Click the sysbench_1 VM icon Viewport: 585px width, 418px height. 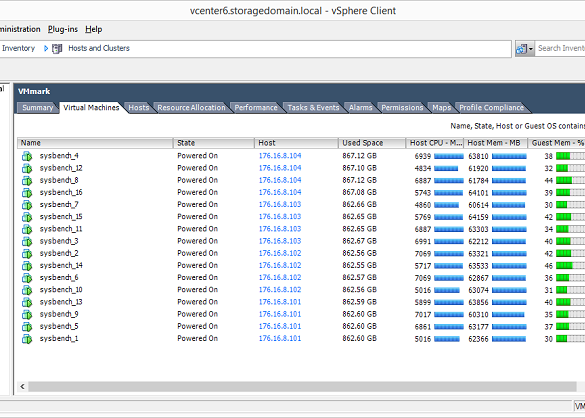[x=27, y=339]
